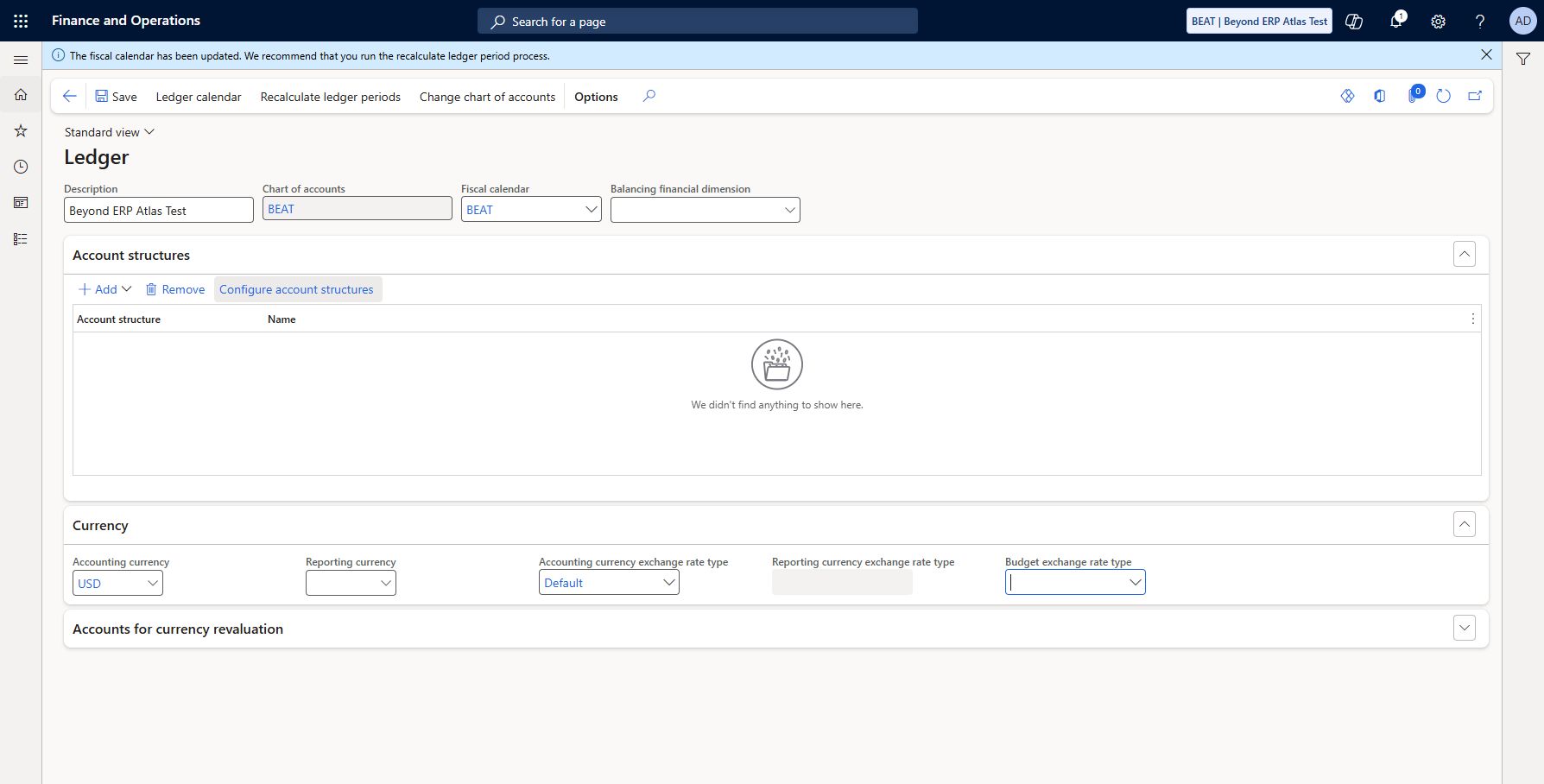This screenshot has height=784, width=1544.
Task: Collapse the Account structures section
Action: [x=1465, y=254]
